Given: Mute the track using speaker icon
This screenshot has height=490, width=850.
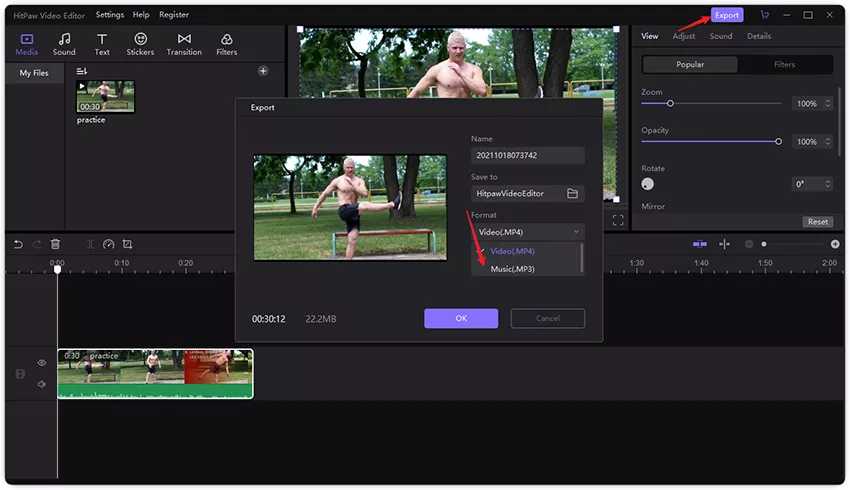Looking at the screenshot, I should pos(42,383).
